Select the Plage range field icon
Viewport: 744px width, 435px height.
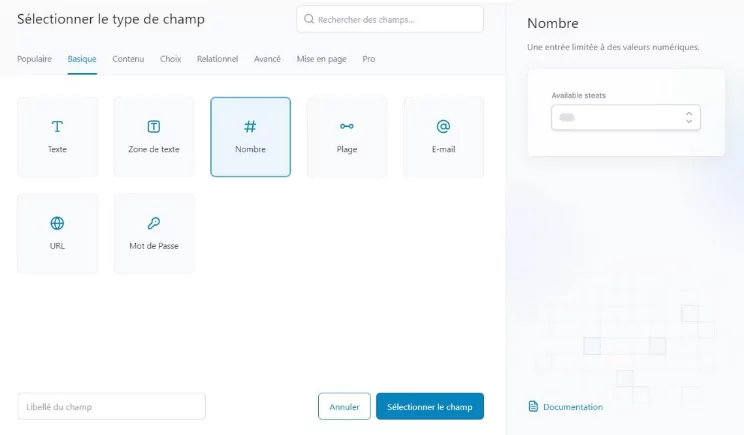click(x=347, y=127)
